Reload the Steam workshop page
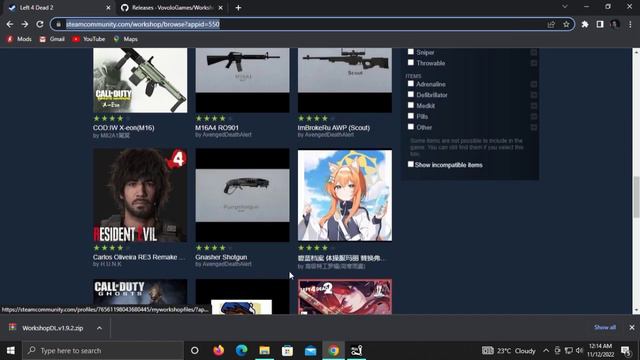Screen dimensions: 640x360 (40, 24)
